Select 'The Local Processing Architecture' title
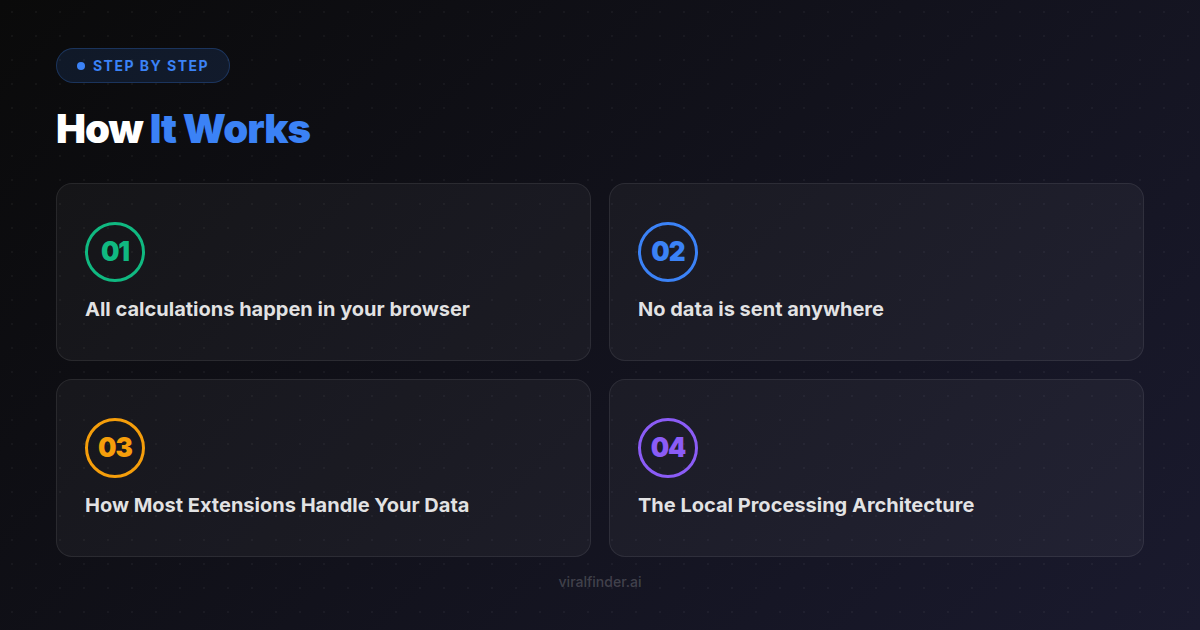The image size is (1200, 630). (x=806, y=505)
